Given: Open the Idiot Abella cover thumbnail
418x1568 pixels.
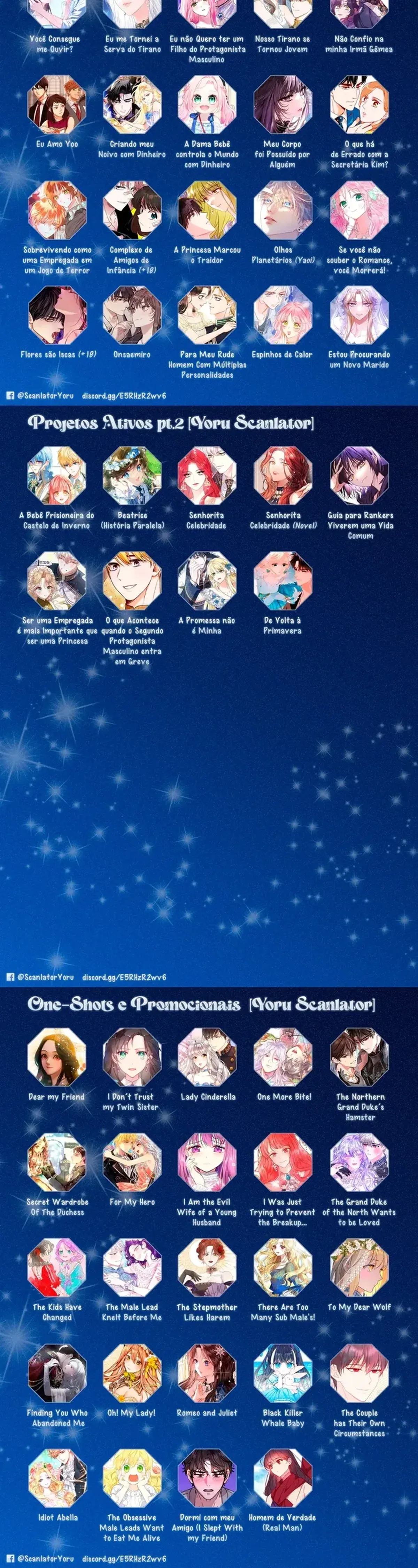Looking at the screenshot, I should (x=57, y=1479).
